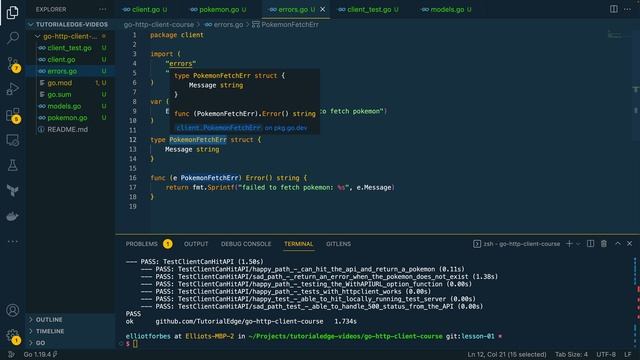
Task: Kill terminal with trash icon
Action: [x=604, y=244]
